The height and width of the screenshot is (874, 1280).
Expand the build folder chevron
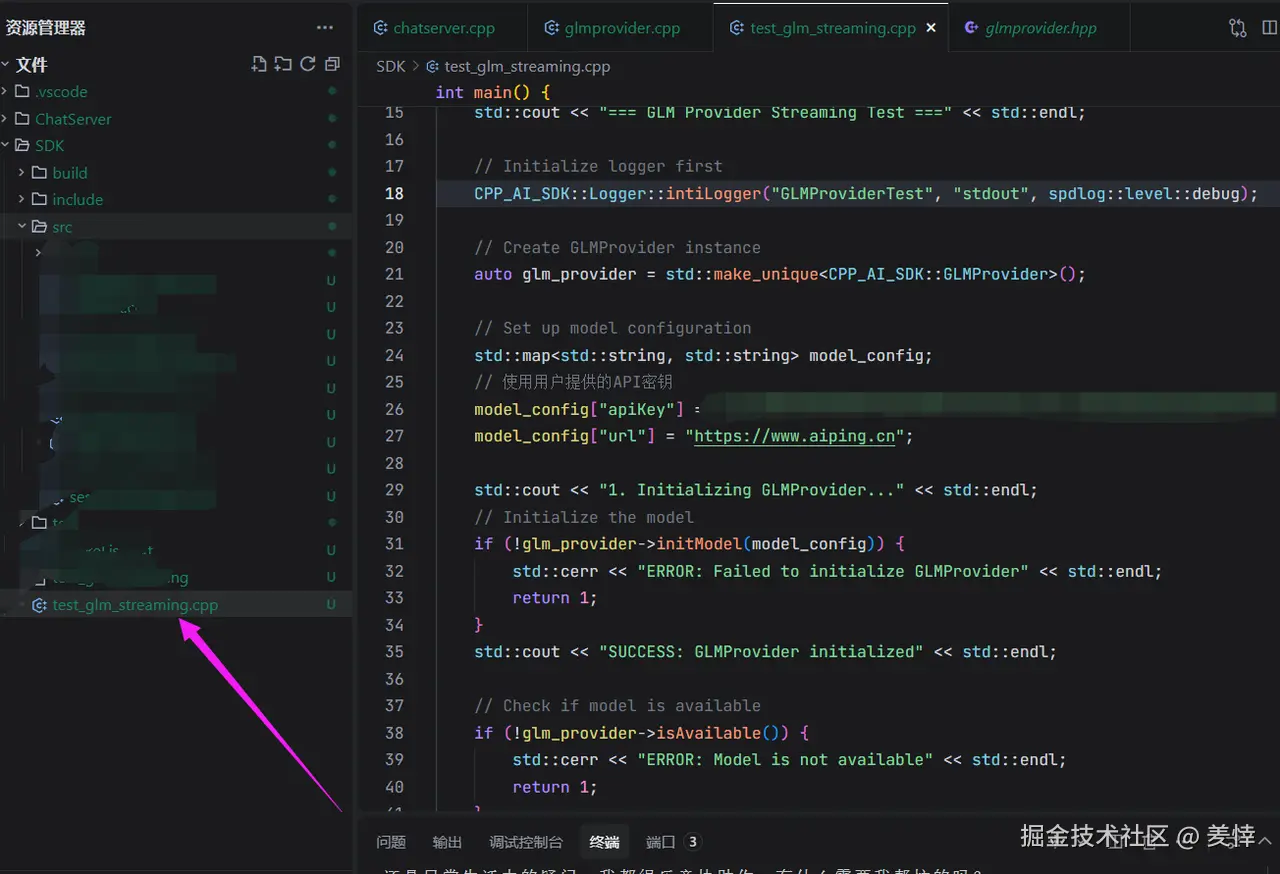click(x=22, y=172)
